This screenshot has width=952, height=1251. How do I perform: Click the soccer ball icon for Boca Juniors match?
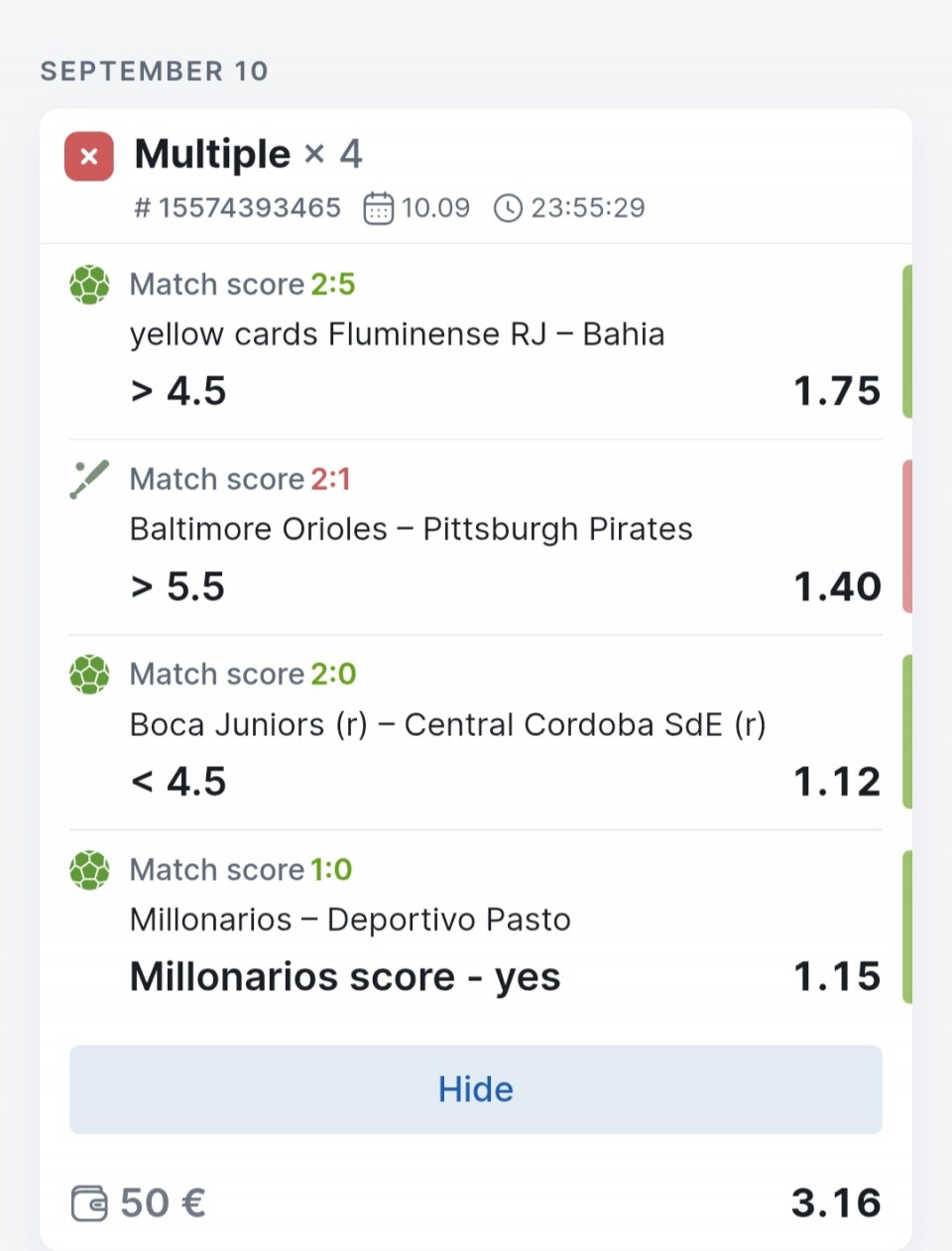pos(89,675)
